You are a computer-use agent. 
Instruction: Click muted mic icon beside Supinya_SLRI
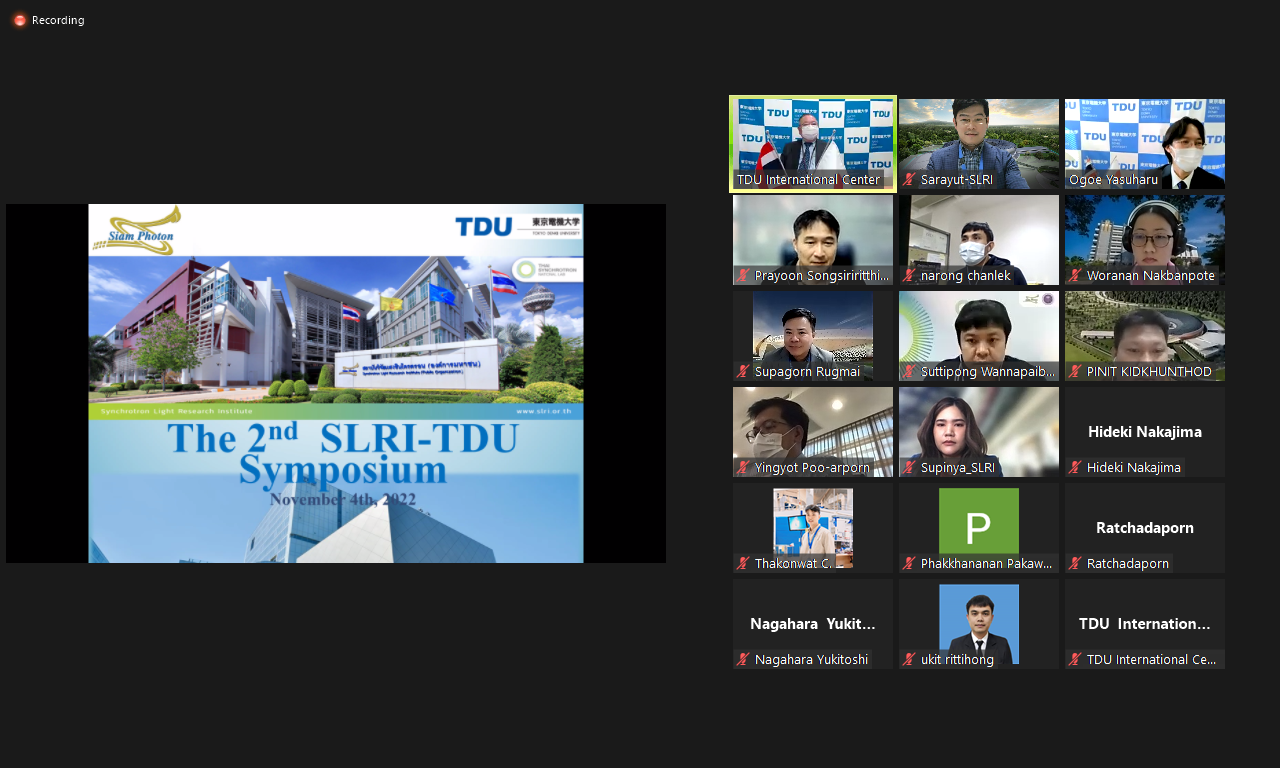pyautogui.click(x=909, y=468)
